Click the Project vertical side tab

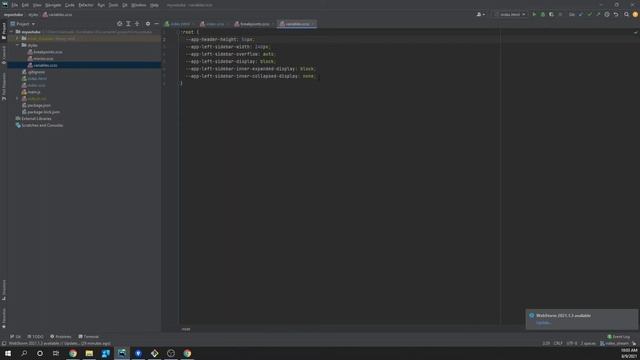4,31
